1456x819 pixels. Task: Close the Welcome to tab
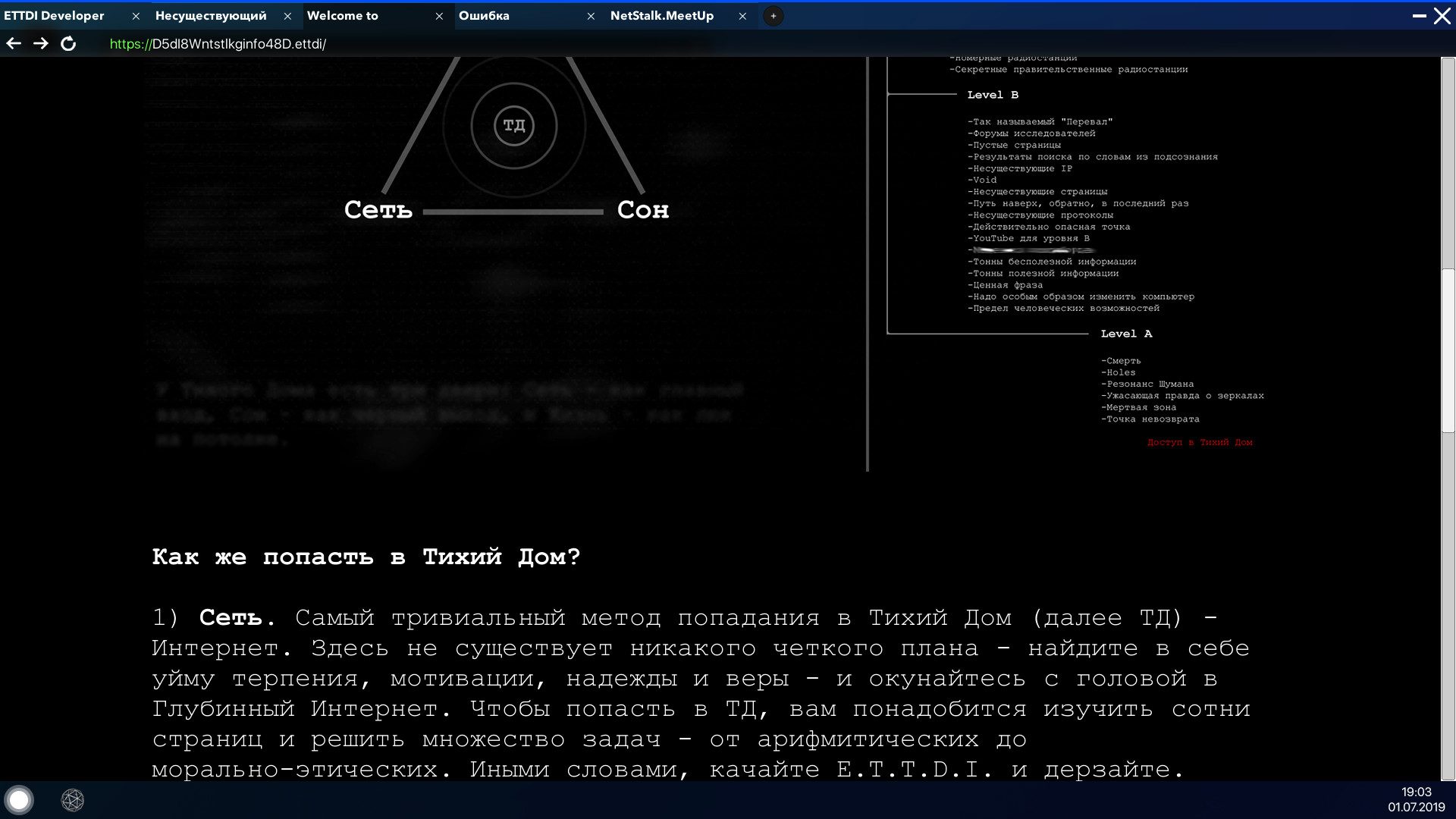439,15
